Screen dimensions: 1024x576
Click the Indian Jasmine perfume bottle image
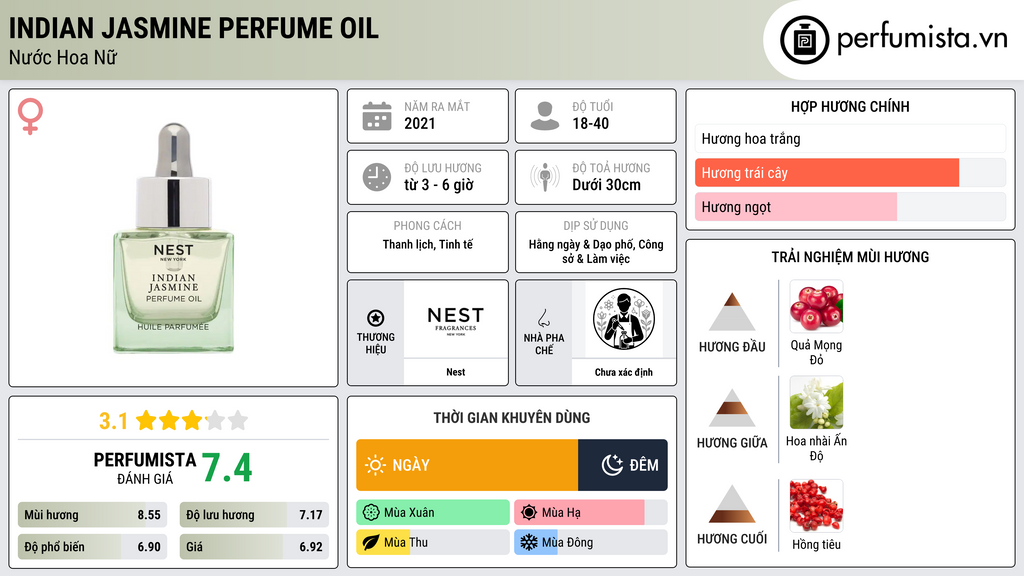point(174,238)
